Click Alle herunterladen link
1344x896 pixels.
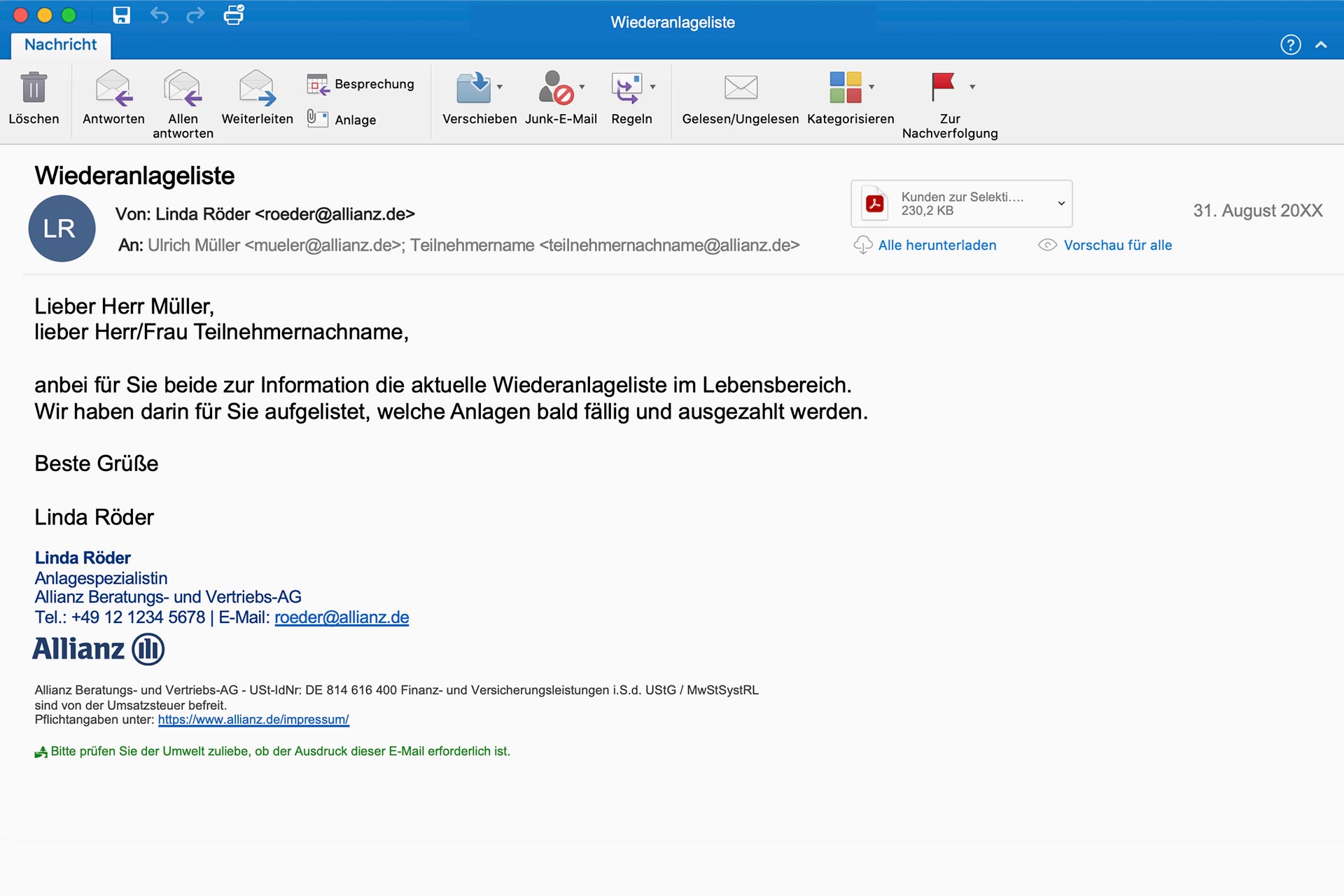coord(937,245)
